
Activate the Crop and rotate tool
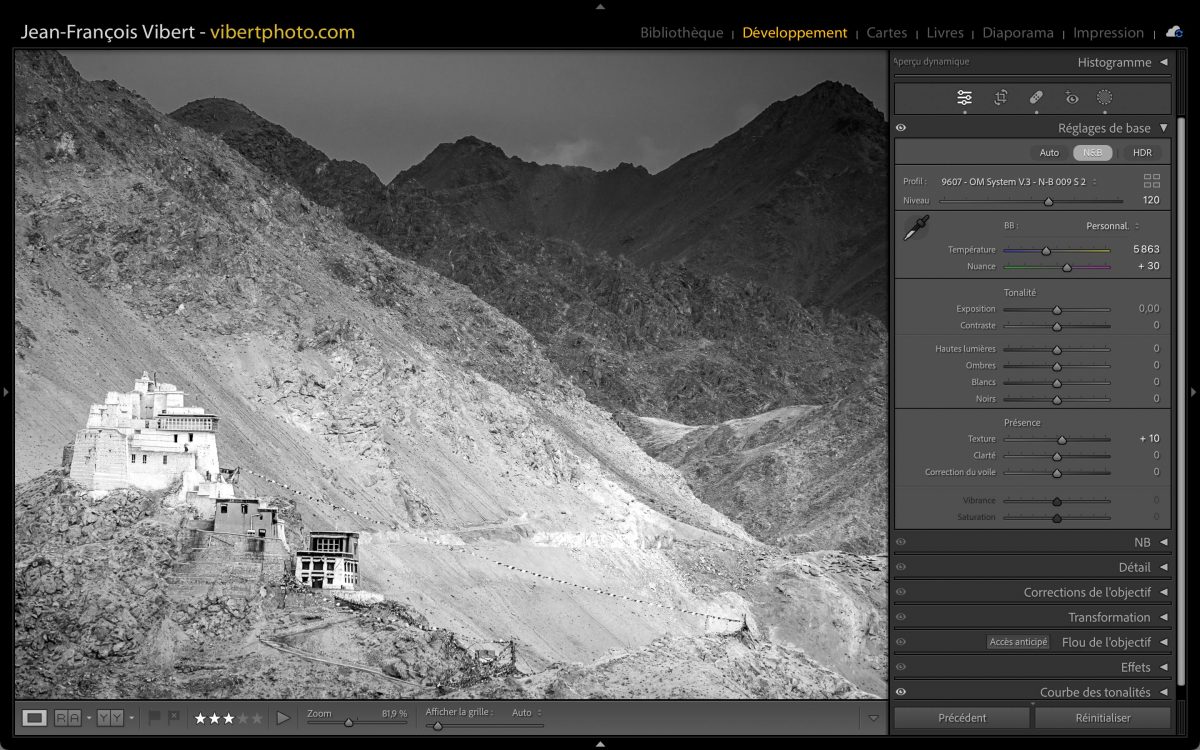click(1000, 97)
